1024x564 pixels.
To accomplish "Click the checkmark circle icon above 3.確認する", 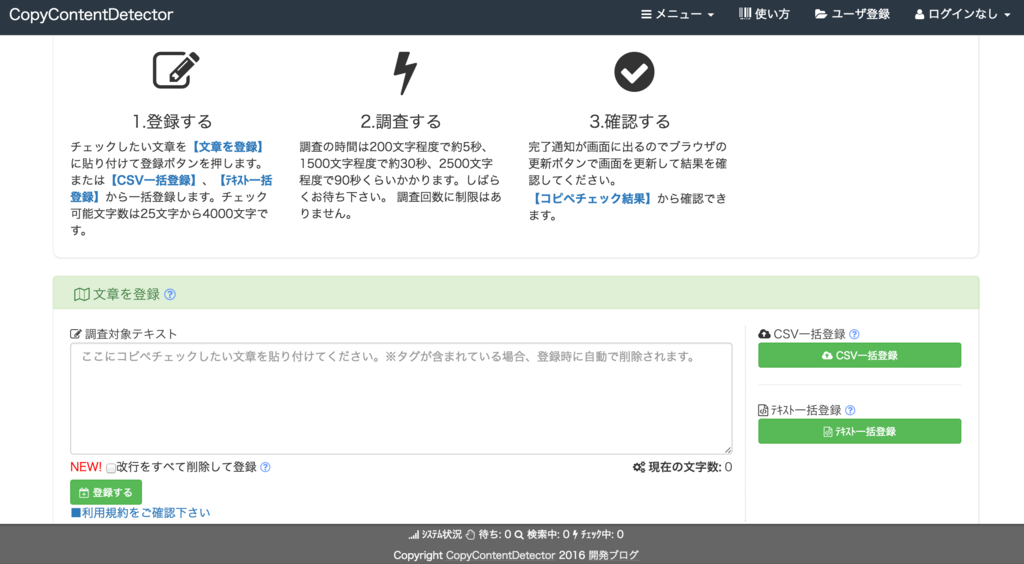I will click(634, 72).
